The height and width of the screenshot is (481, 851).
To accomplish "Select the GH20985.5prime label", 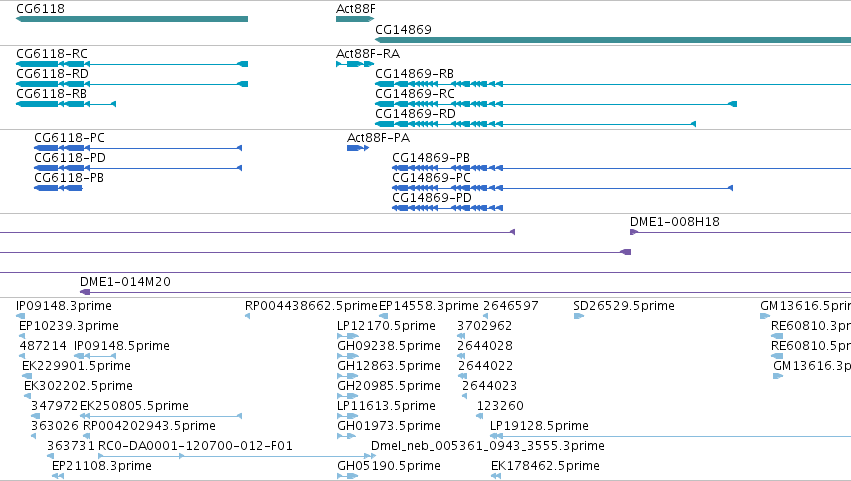I will tap(389, 386).
